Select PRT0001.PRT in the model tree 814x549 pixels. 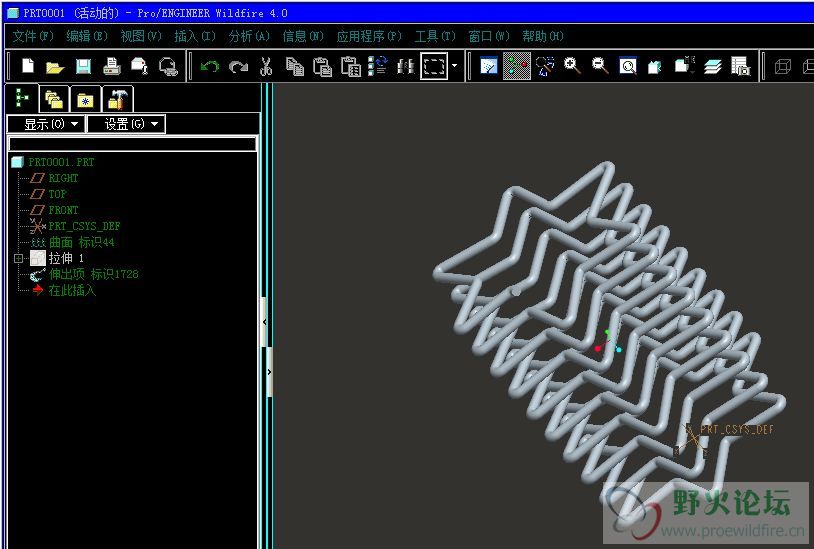point(61,162)
